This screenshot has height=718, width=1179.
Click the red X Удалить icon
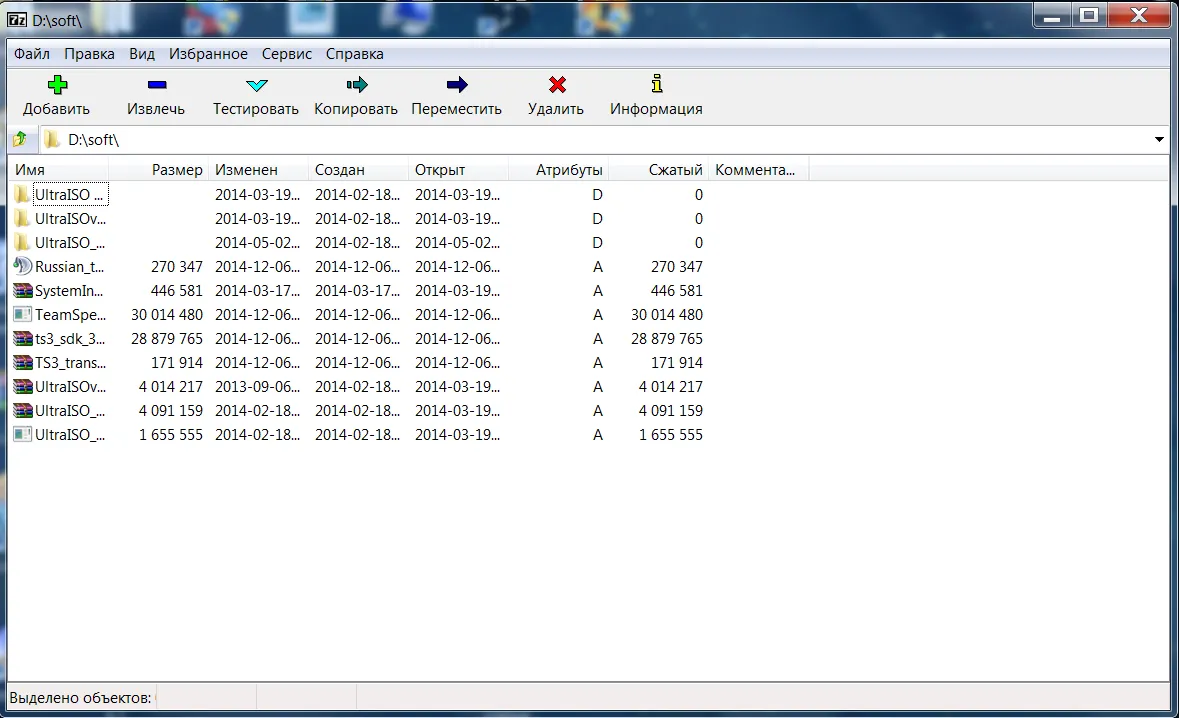click(x=557, y=86)
